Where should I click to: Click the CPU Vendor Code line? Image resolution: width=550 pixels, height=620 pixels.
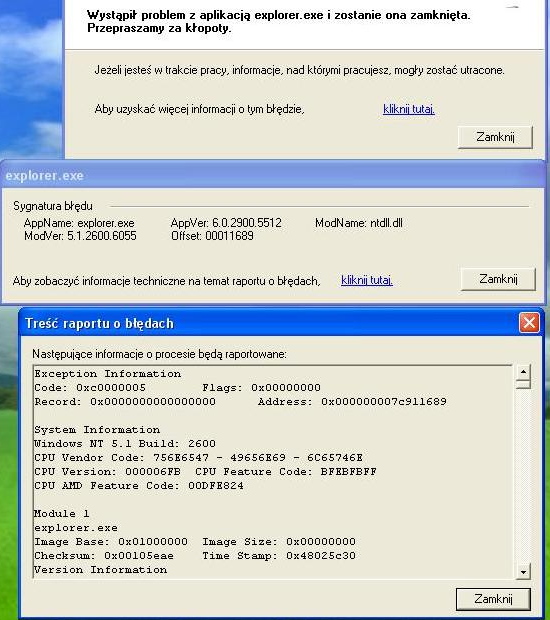point(198,457)
